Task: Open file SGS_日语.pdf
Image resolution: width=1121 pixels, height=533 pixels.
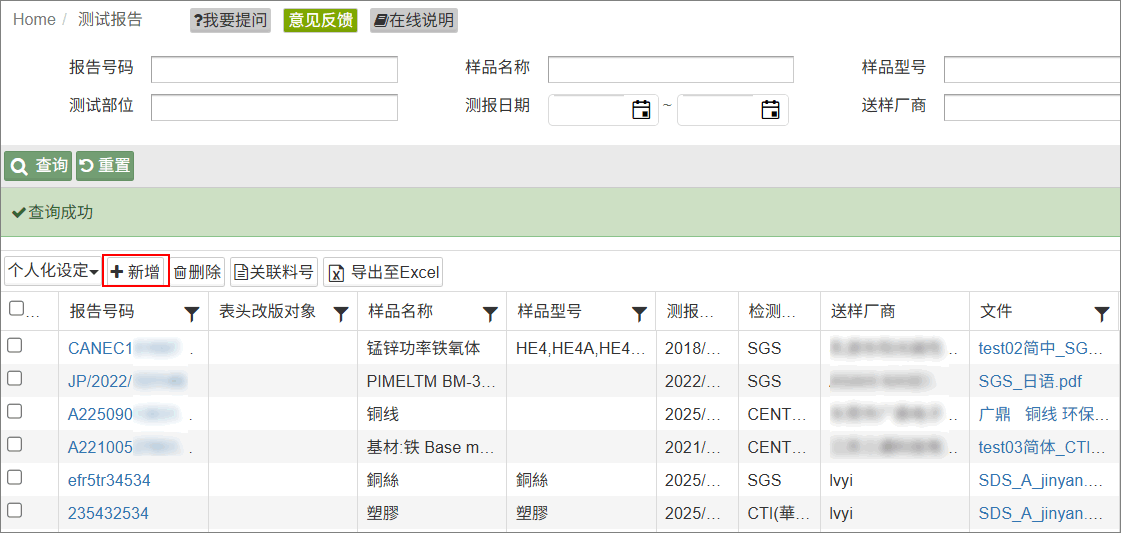Action: [x=1029, y=382]
